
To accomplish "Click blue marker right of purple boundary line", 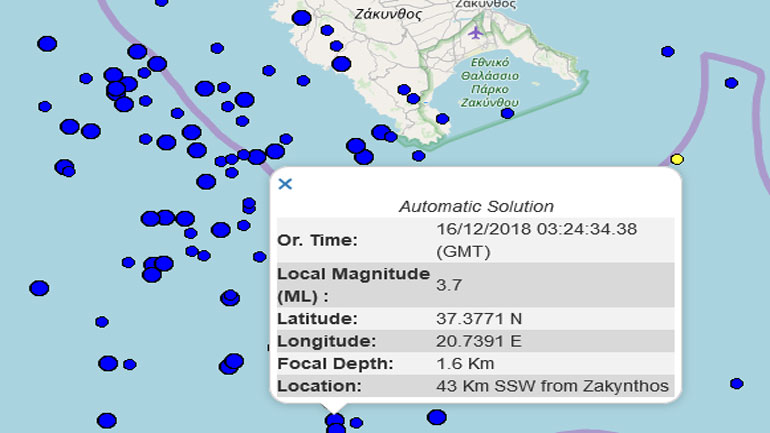I will click(731, 83).
